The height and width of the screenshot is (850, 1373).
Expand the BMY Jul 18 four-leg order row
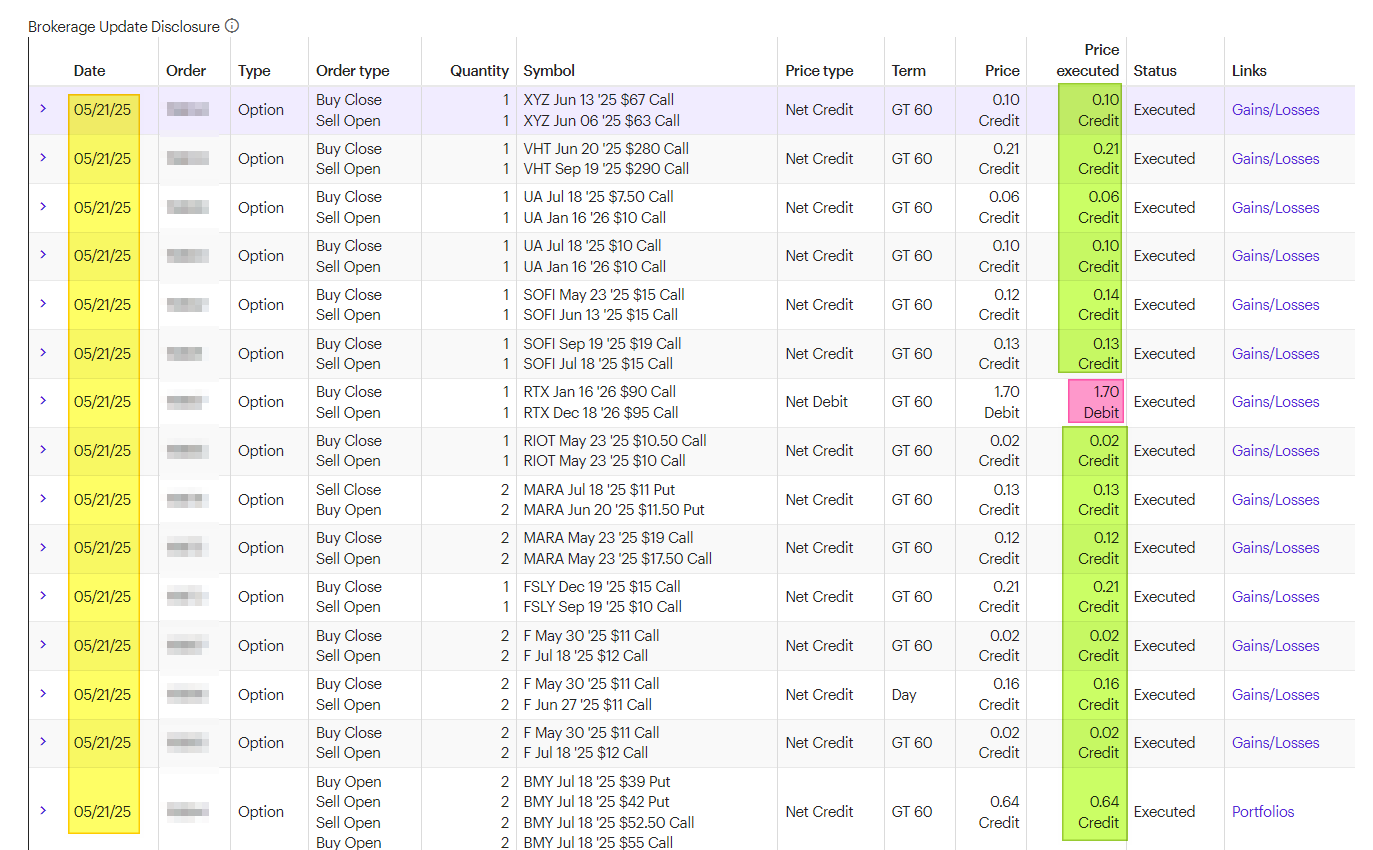point(43,810)
